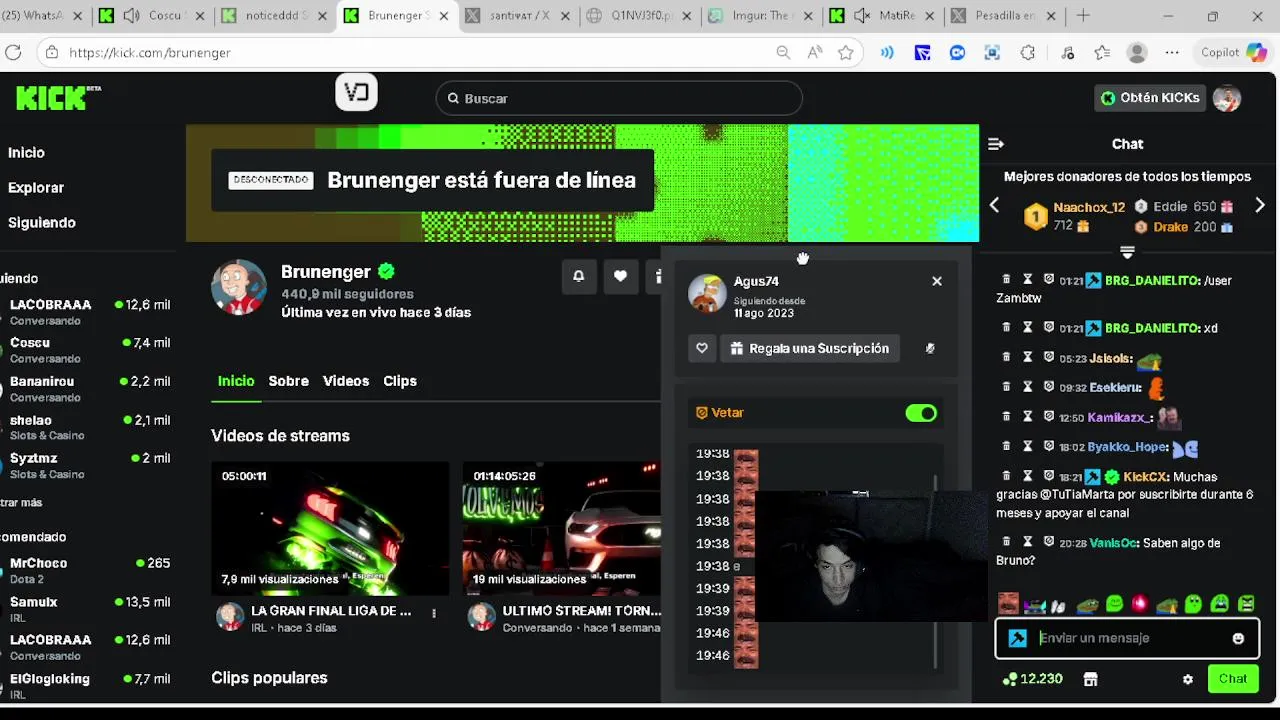Switch to the Inicio channel tab
The image size is (1280, 720).
236,381
